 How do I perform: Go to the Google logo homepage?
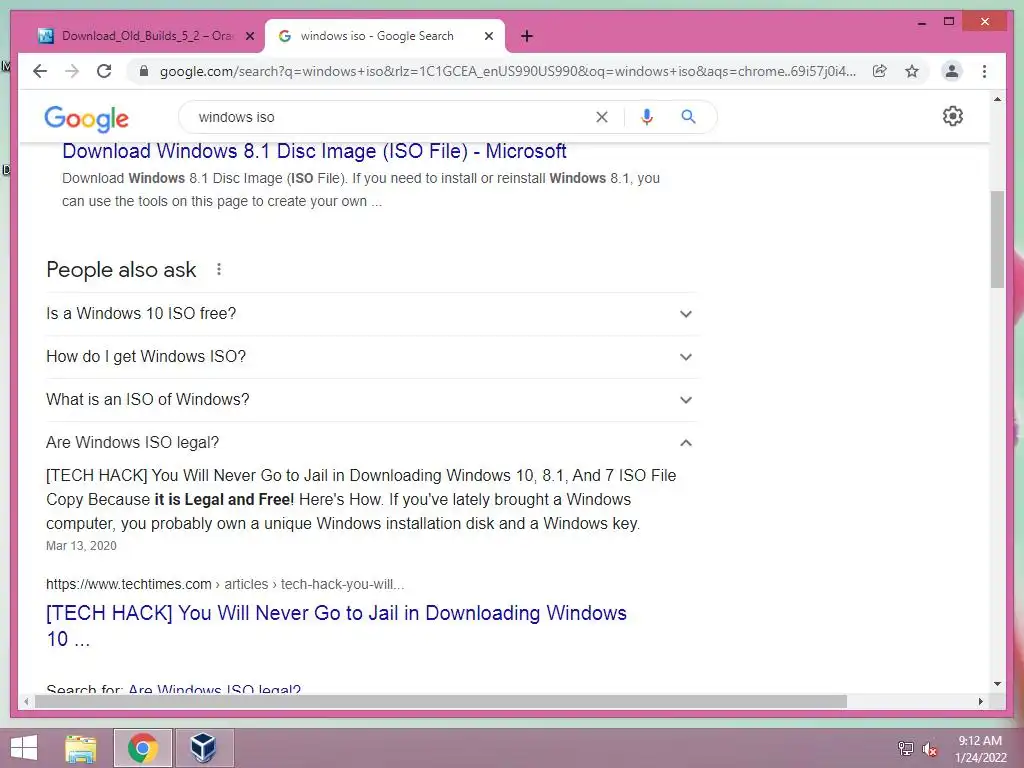tap(86, 118)
